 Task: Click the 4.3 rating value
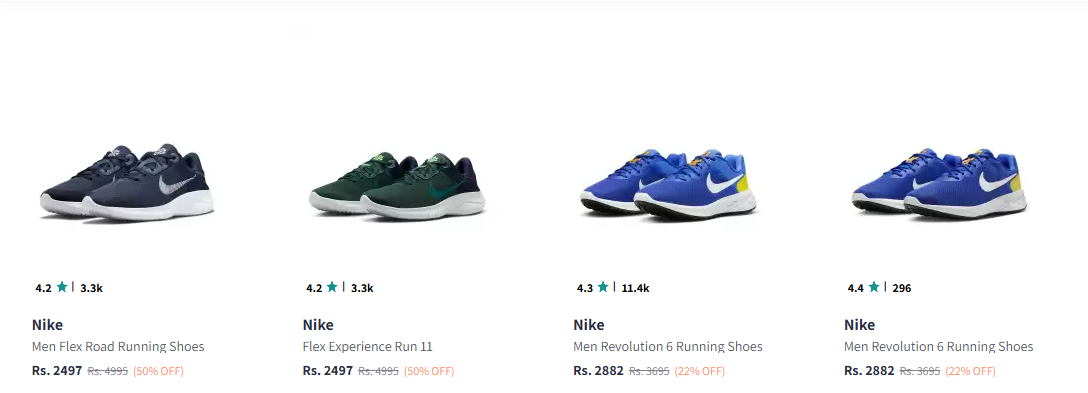584,287
